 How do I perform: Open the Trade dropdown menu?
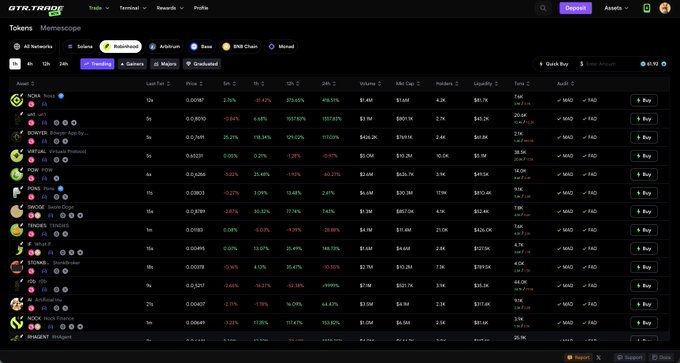[99, 8]
